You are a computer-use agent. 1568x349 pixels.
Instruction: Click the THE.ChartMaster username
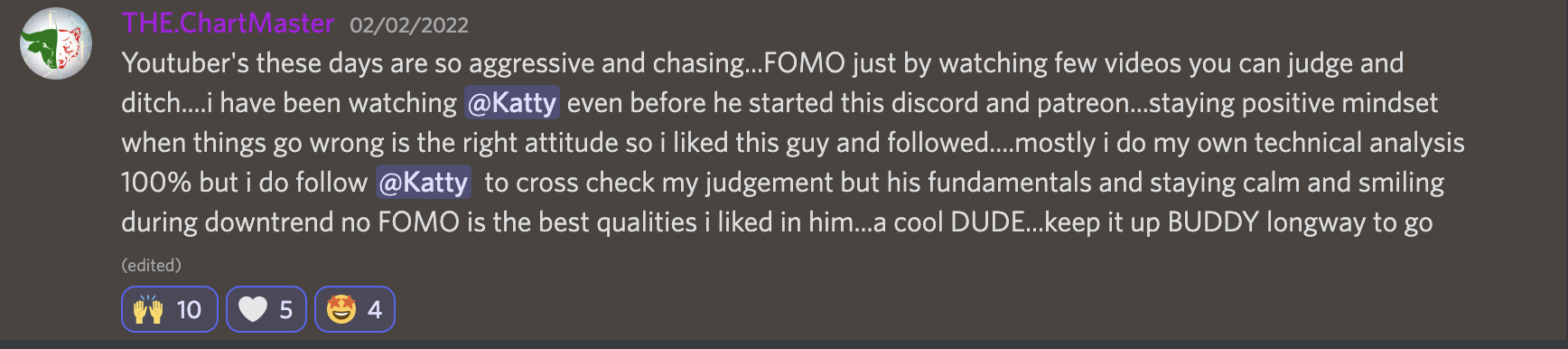click(x=228, y=24)
